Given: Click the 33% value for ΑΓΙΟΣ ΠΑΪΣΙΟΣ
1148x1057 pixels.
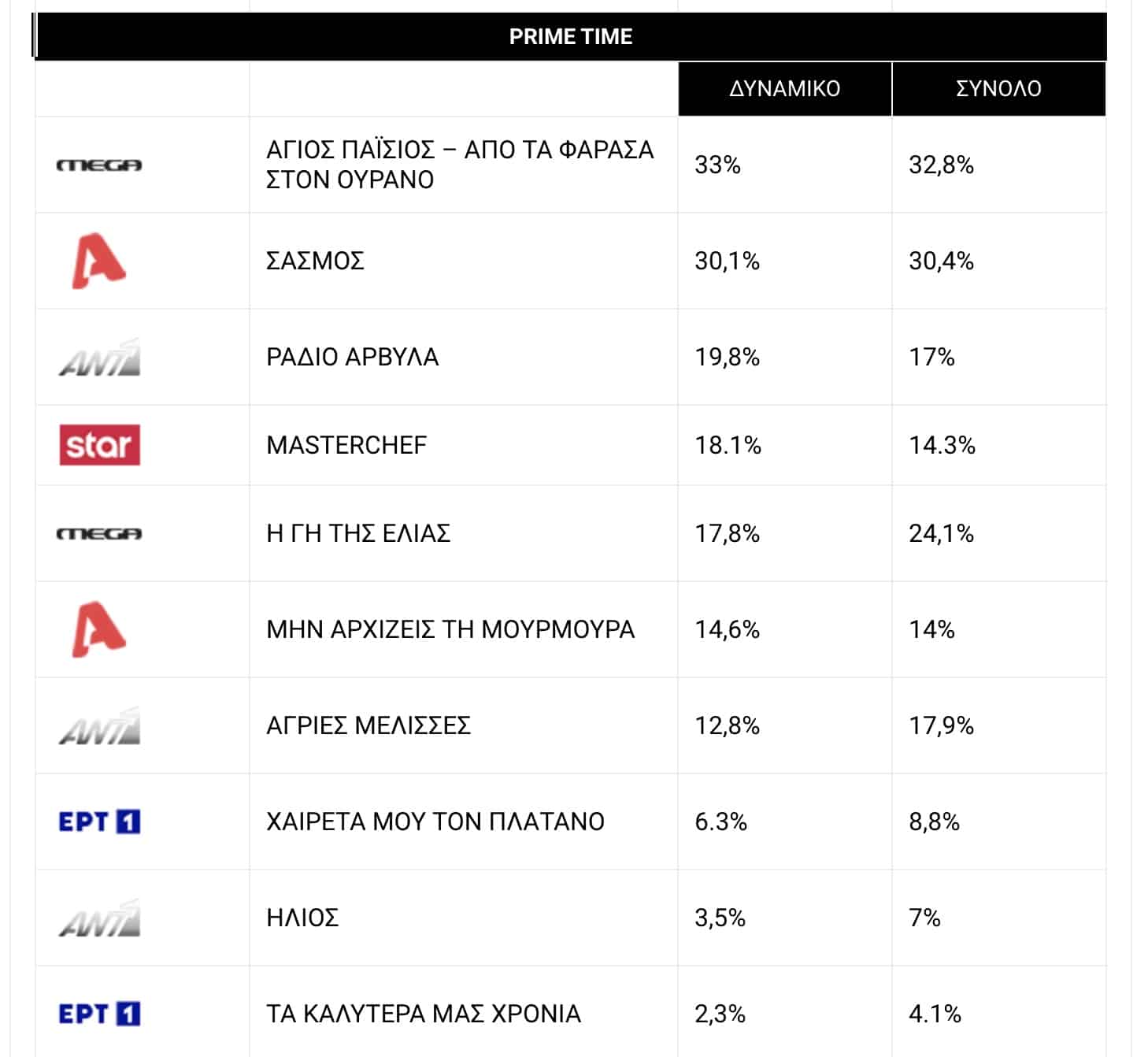Looking at the screenshot, I should tap(717, 165).
